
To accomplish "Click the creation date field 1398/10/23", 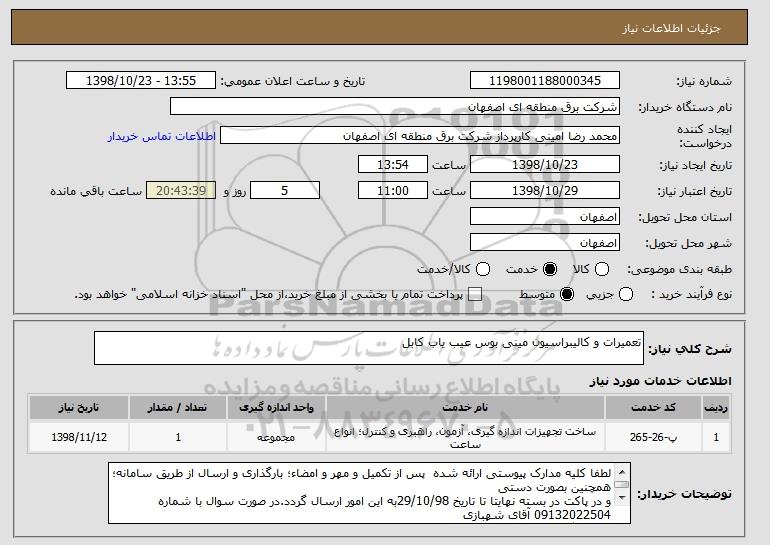I will [545, 164].
